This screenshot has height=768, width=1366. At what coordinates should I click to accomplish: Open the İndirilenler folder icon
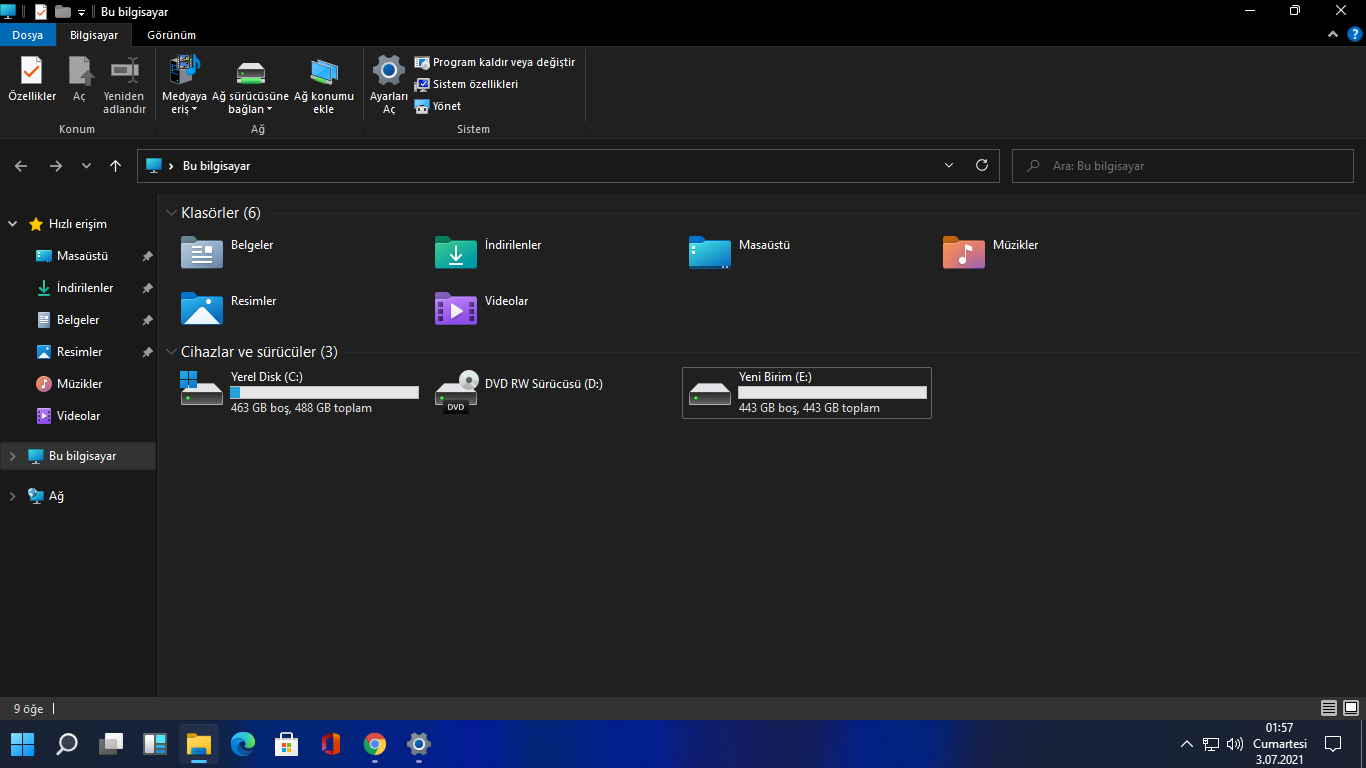(x=456, y=253)
